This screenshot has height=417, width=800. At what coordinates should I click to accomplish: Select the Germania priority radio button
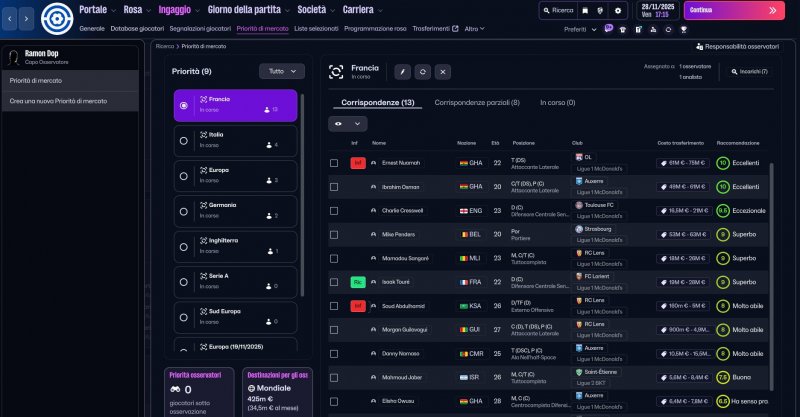point(183,211)
